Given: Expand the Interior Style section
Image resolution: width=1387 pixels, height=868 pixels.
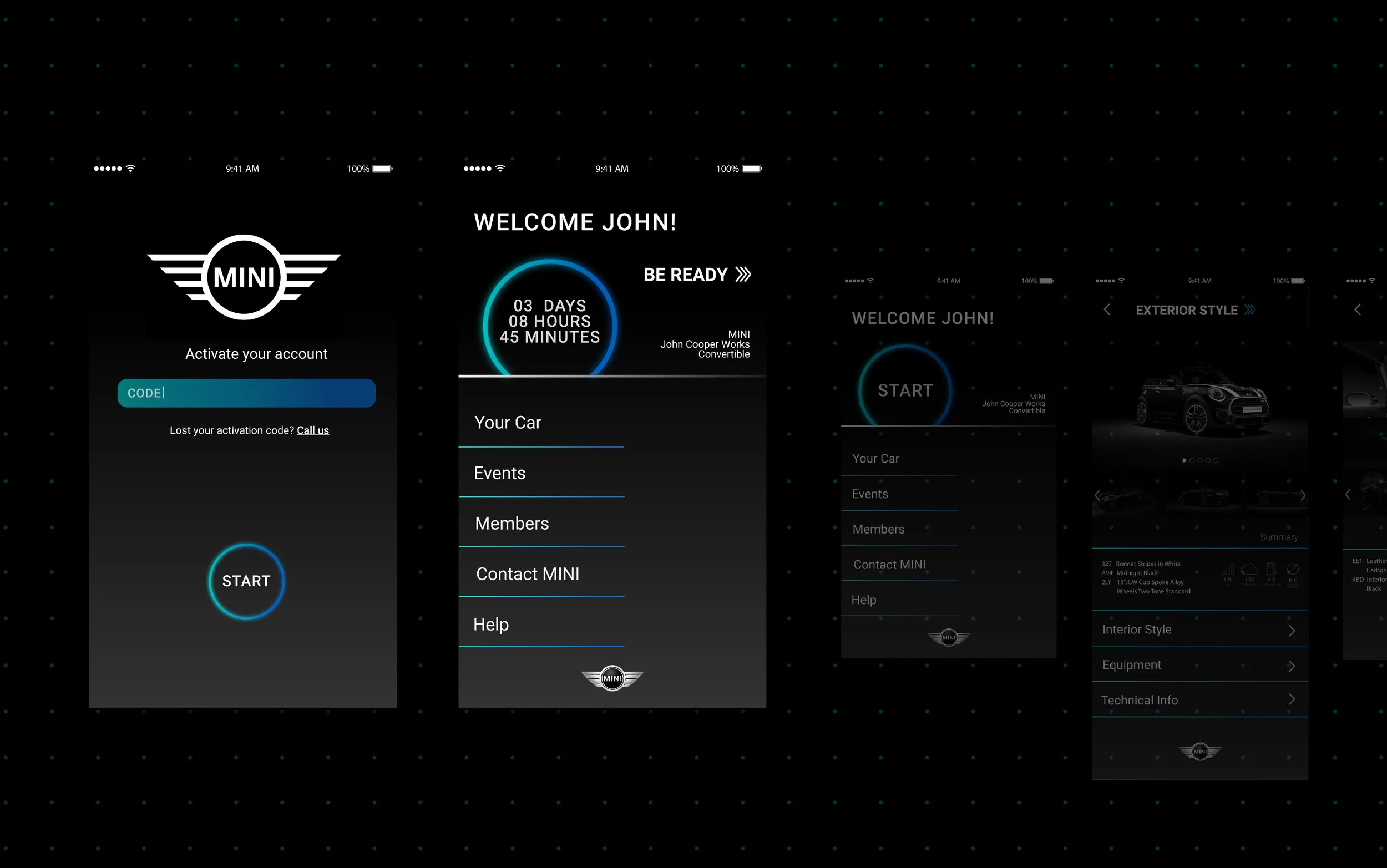Looking at the screenshot, I should (x=1200, y=630).
